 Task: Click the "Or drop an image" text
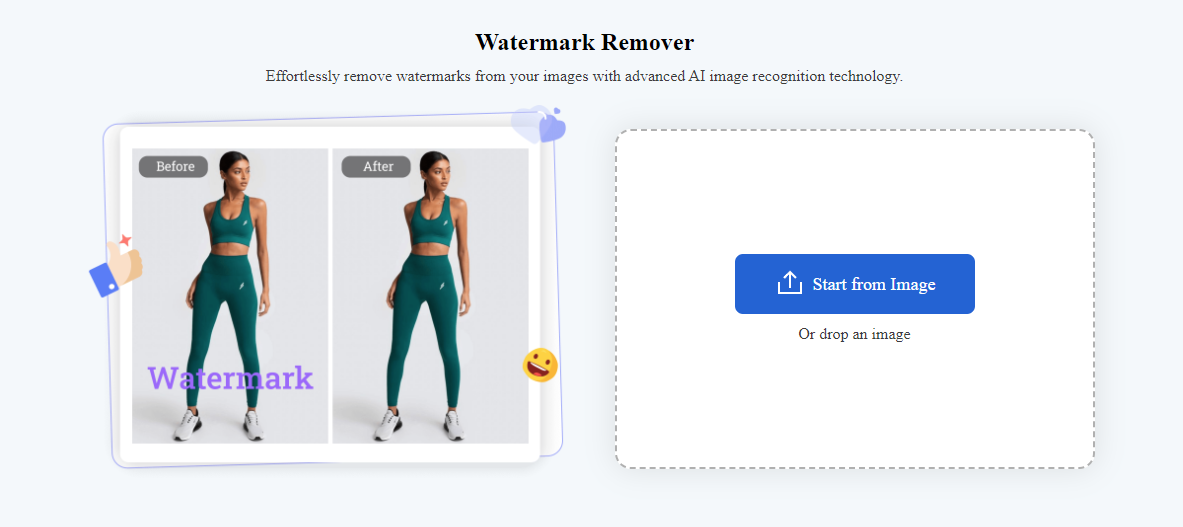pyautogui.click(x=855, y=334)
